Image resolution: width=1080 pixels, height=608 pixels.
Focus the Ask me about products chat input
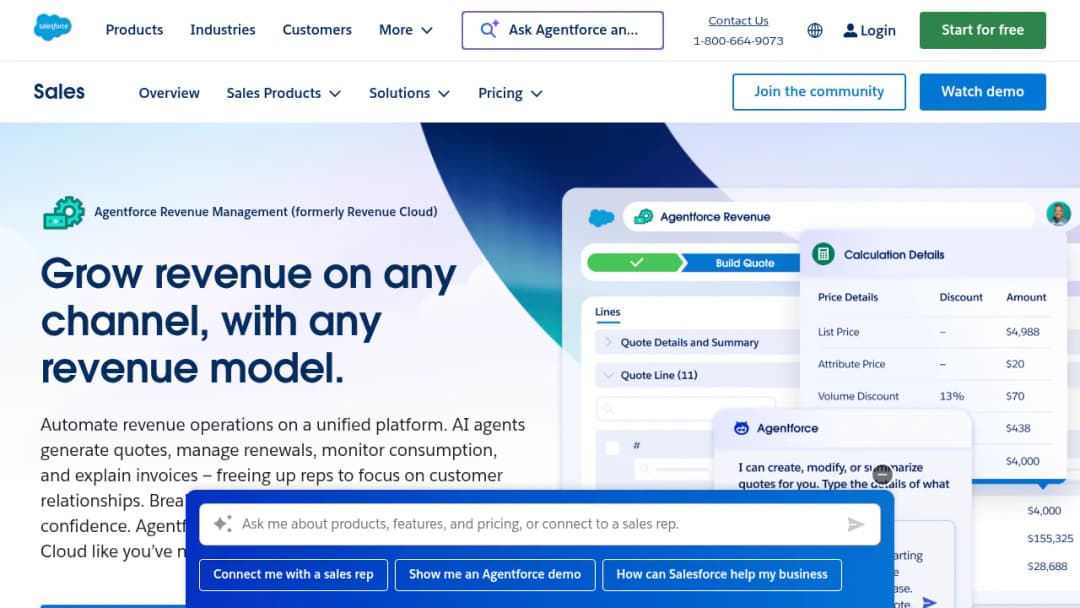[x=539, y=524]
